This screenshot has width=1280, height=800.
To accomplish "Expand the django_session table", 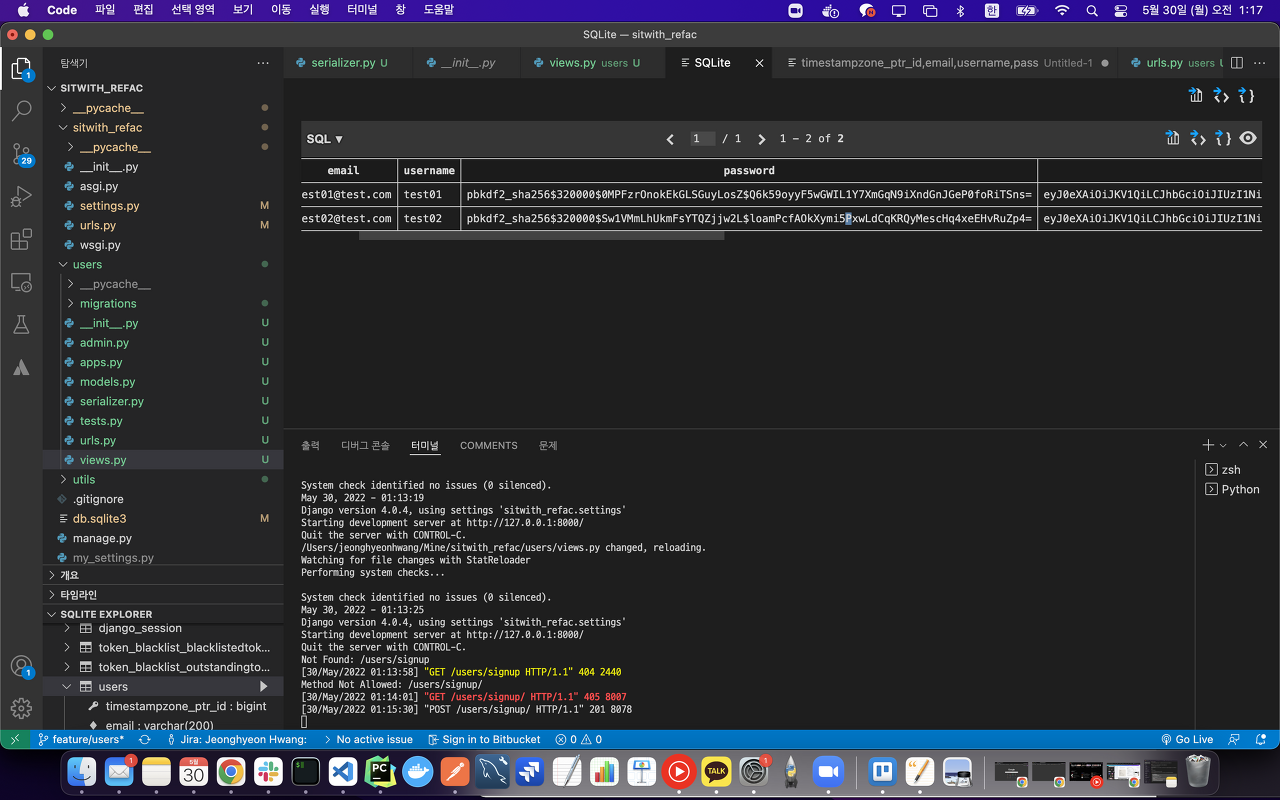I will point(69,628).
